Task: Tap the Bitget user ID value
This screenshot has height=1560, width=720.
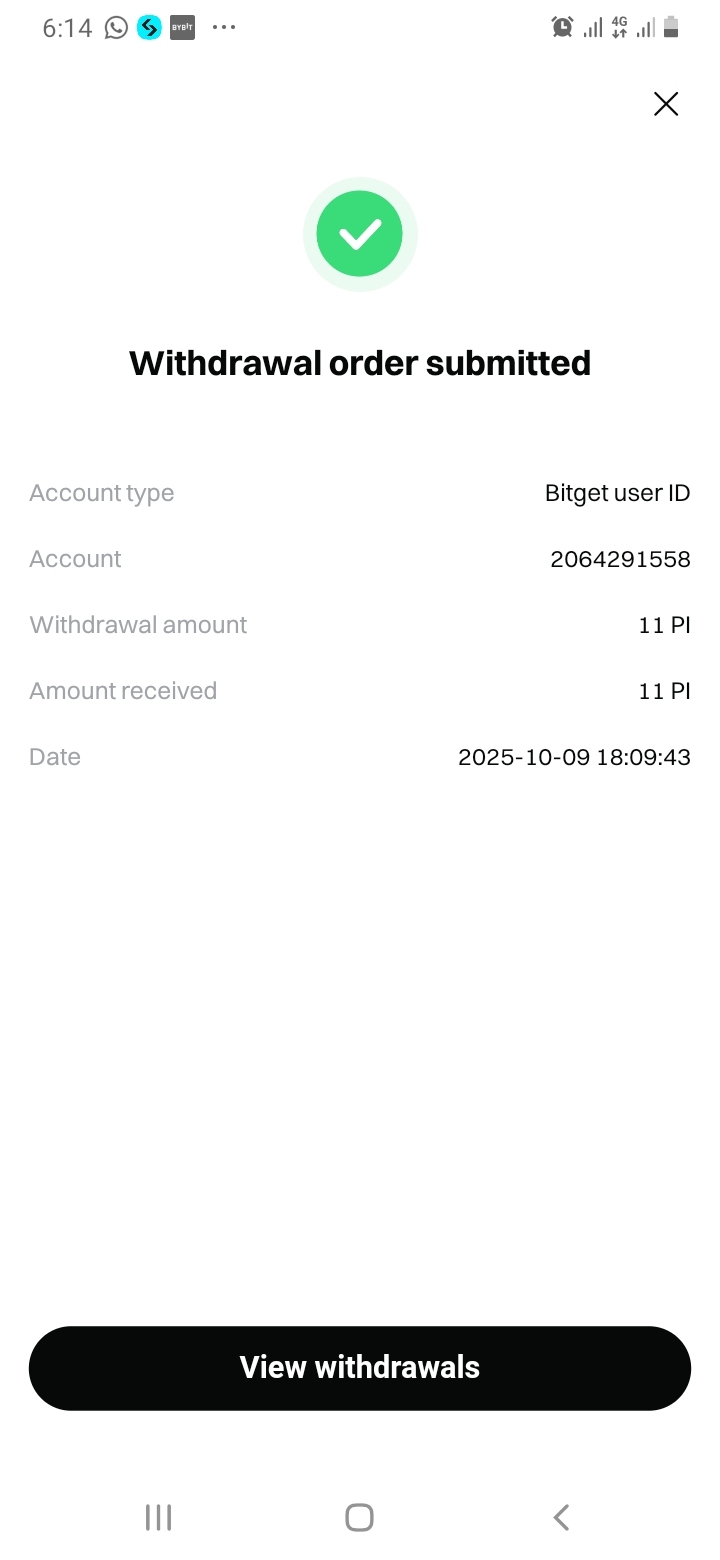Action: tap(617, 493)
